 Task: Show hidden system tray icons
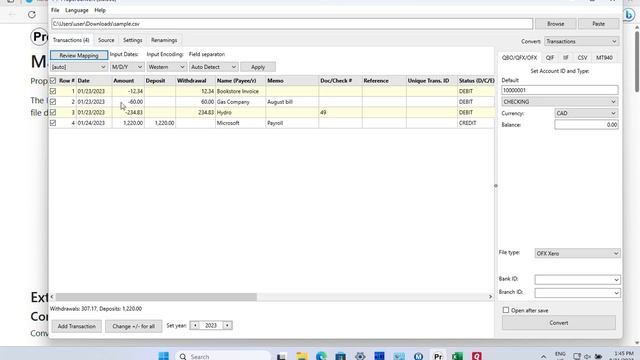click(543, 356)
